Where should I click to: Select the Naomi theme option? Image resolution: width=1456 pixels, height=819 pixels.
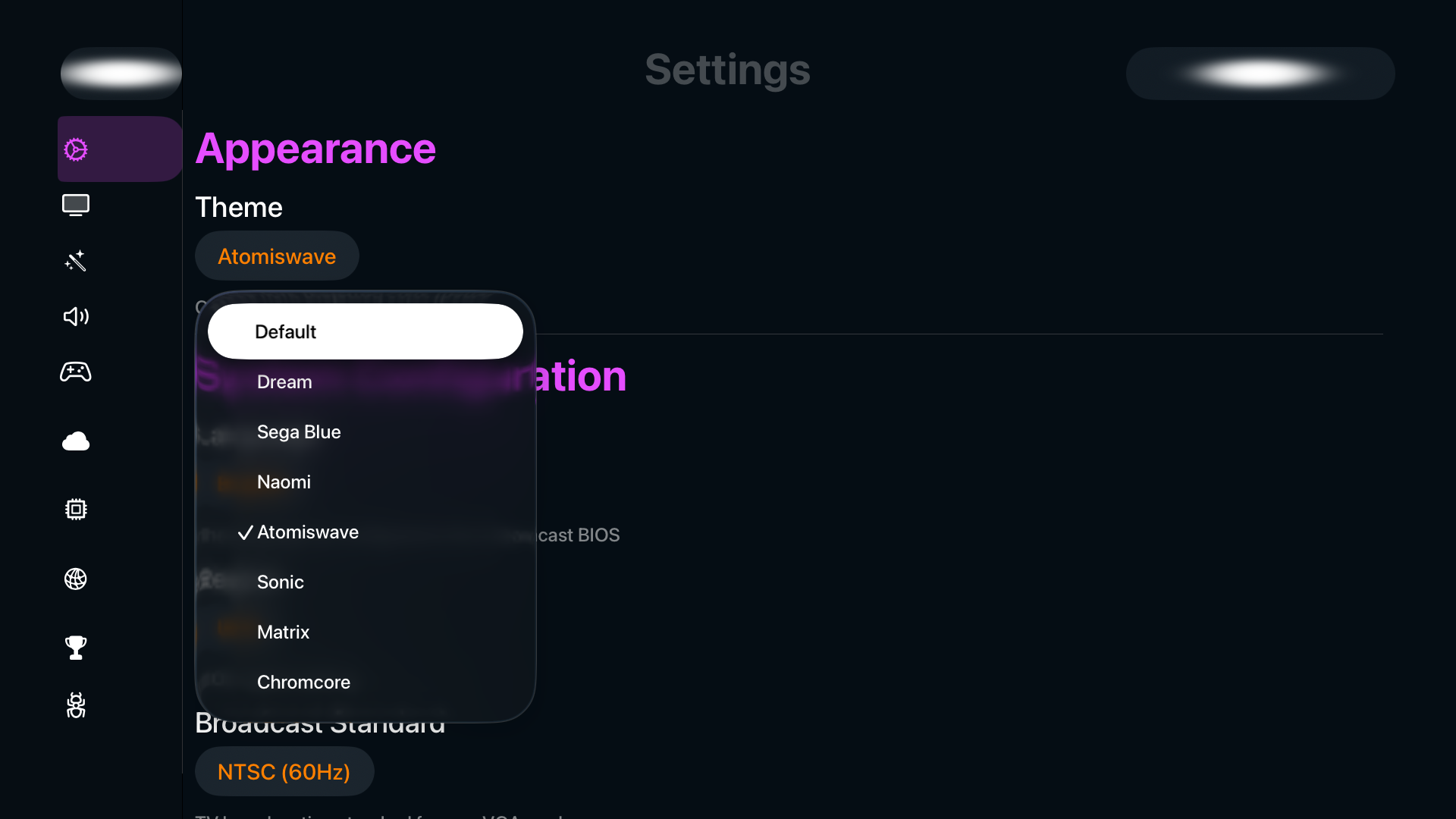click(x=284, y=482)
